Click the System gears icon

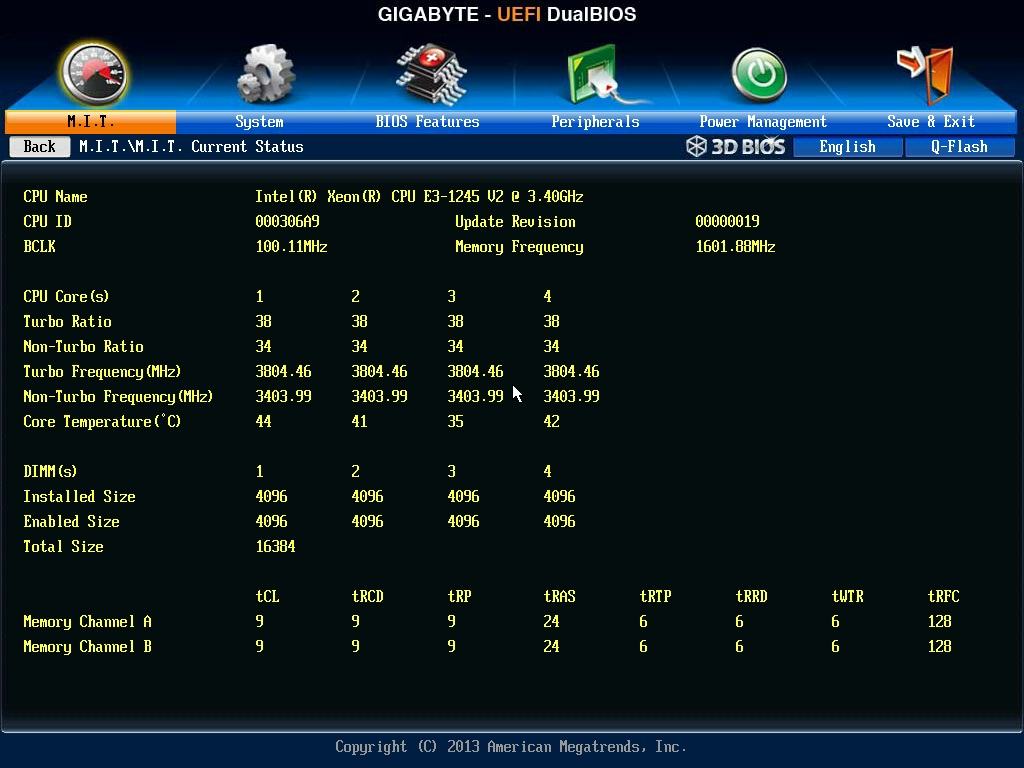point(265,74)
